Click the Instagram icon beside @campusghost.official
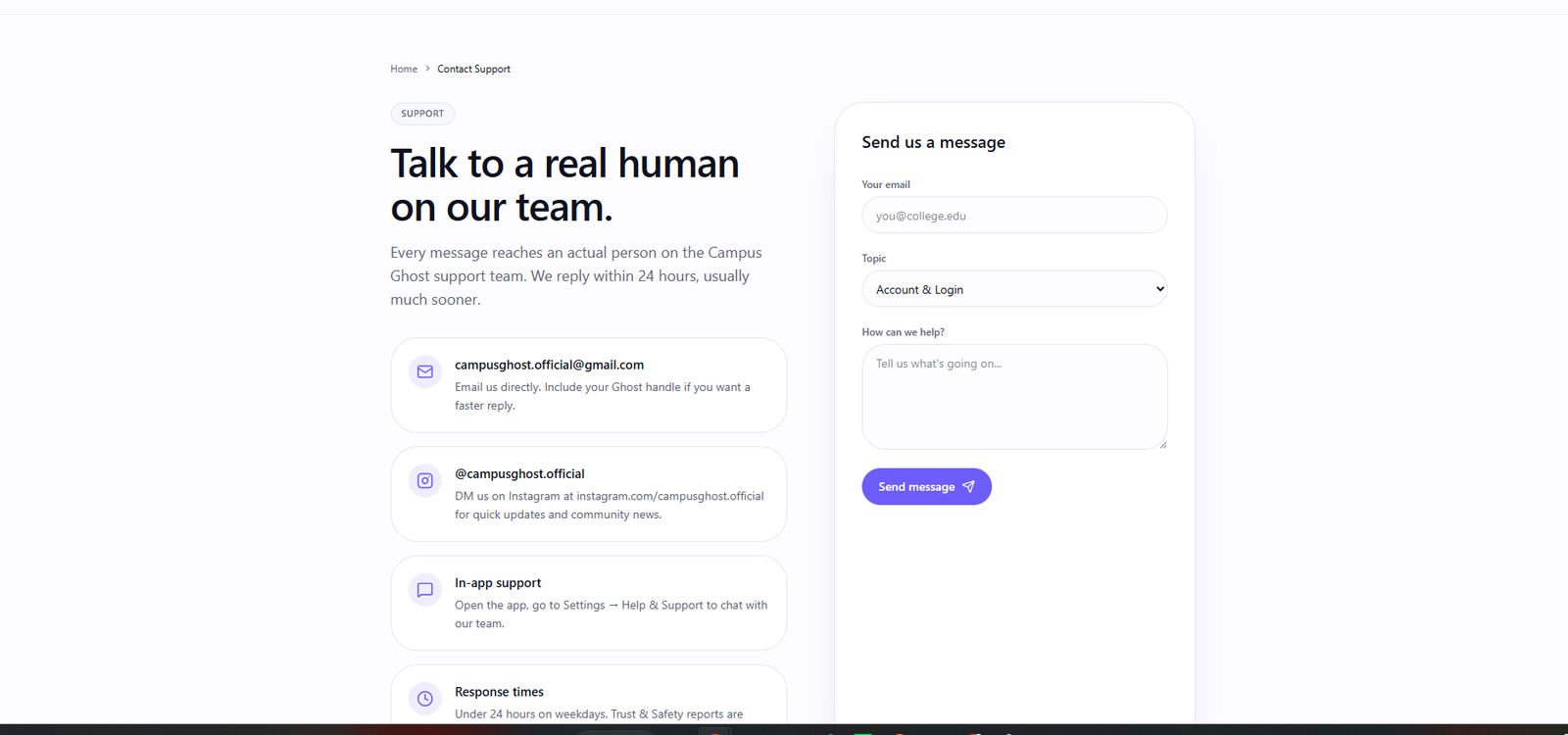1568x735 pixels. click(425, 481)
